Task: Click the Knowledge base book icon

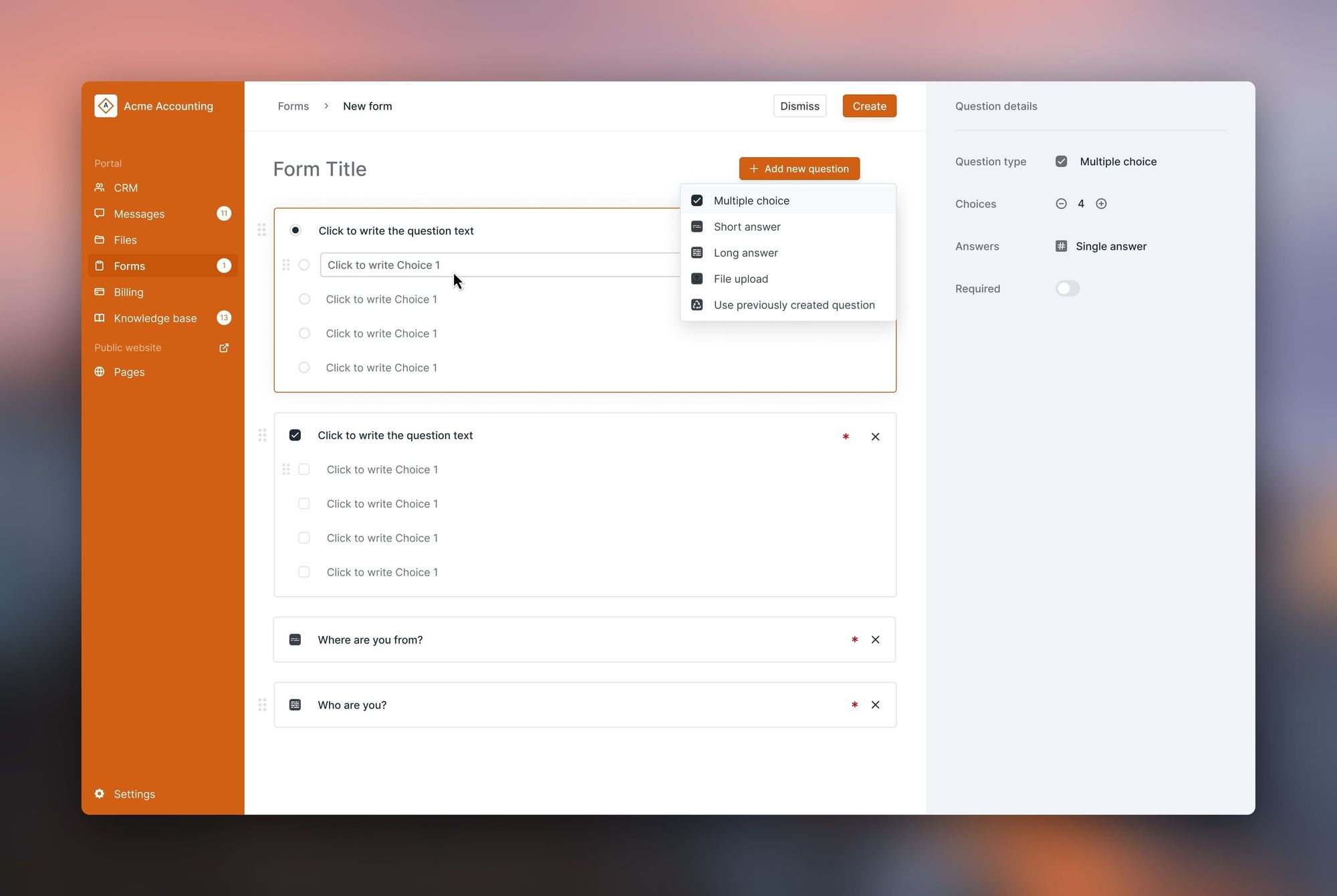Action: 100,318
